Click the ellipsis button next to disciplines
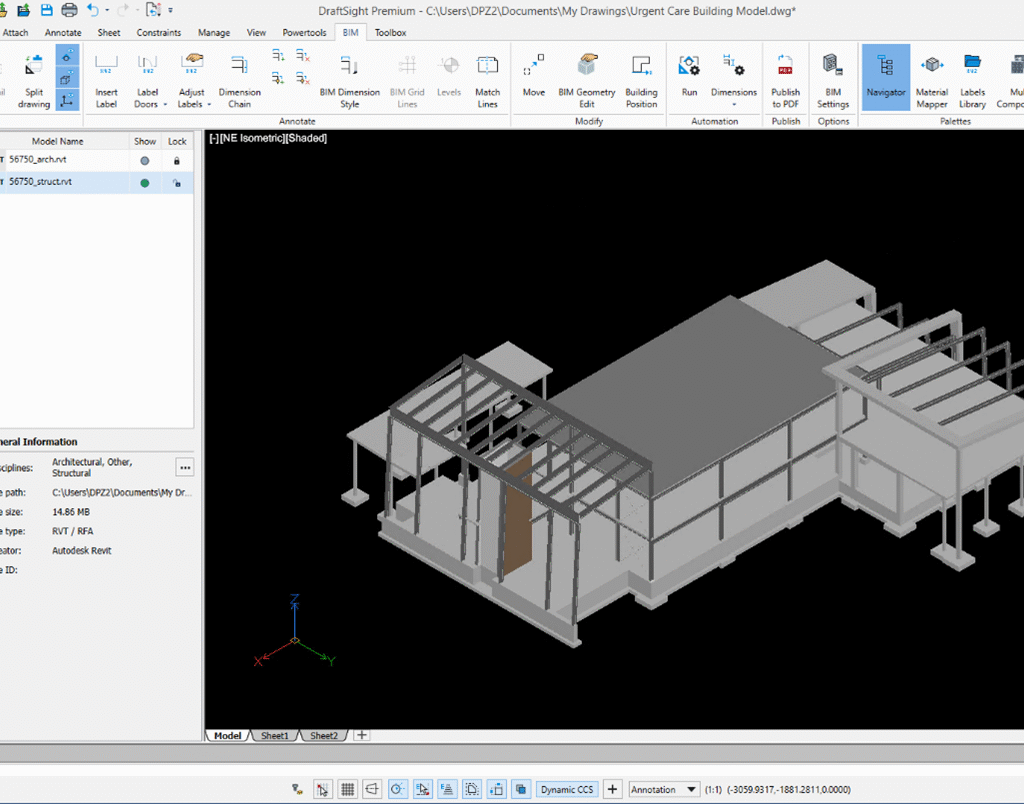 point(184,467)
